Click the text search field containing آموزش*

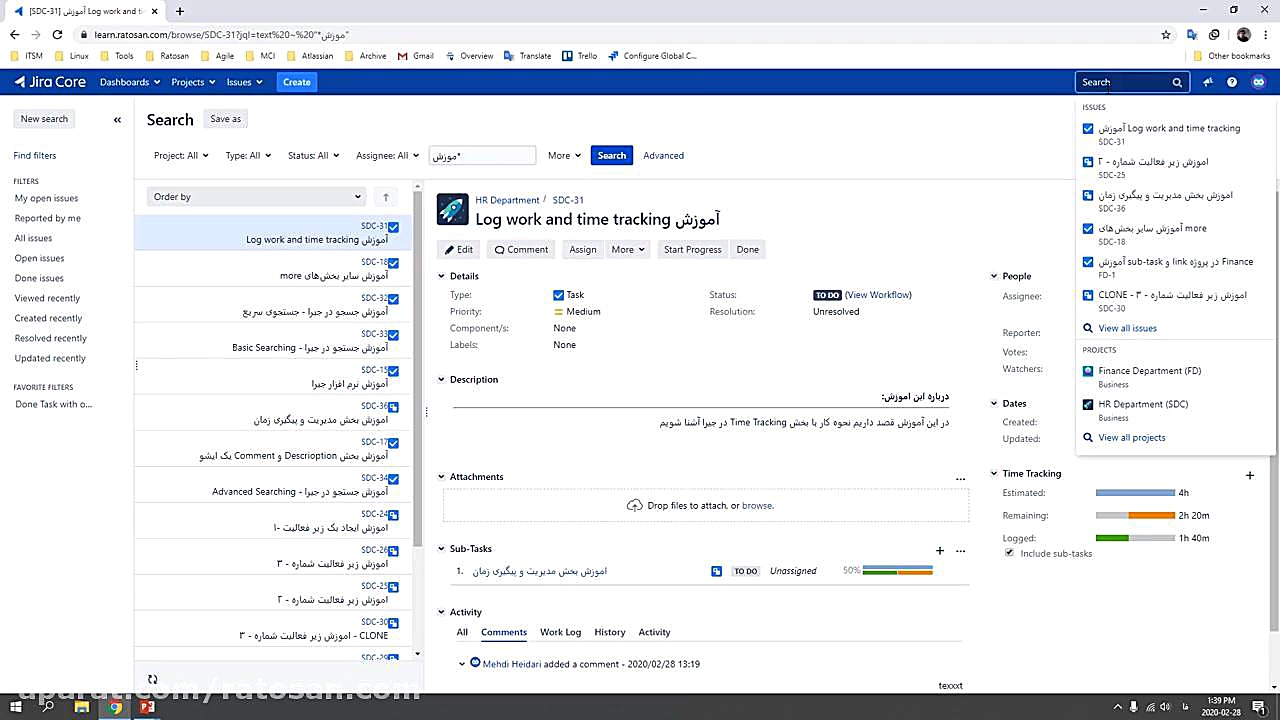point(482,155)
